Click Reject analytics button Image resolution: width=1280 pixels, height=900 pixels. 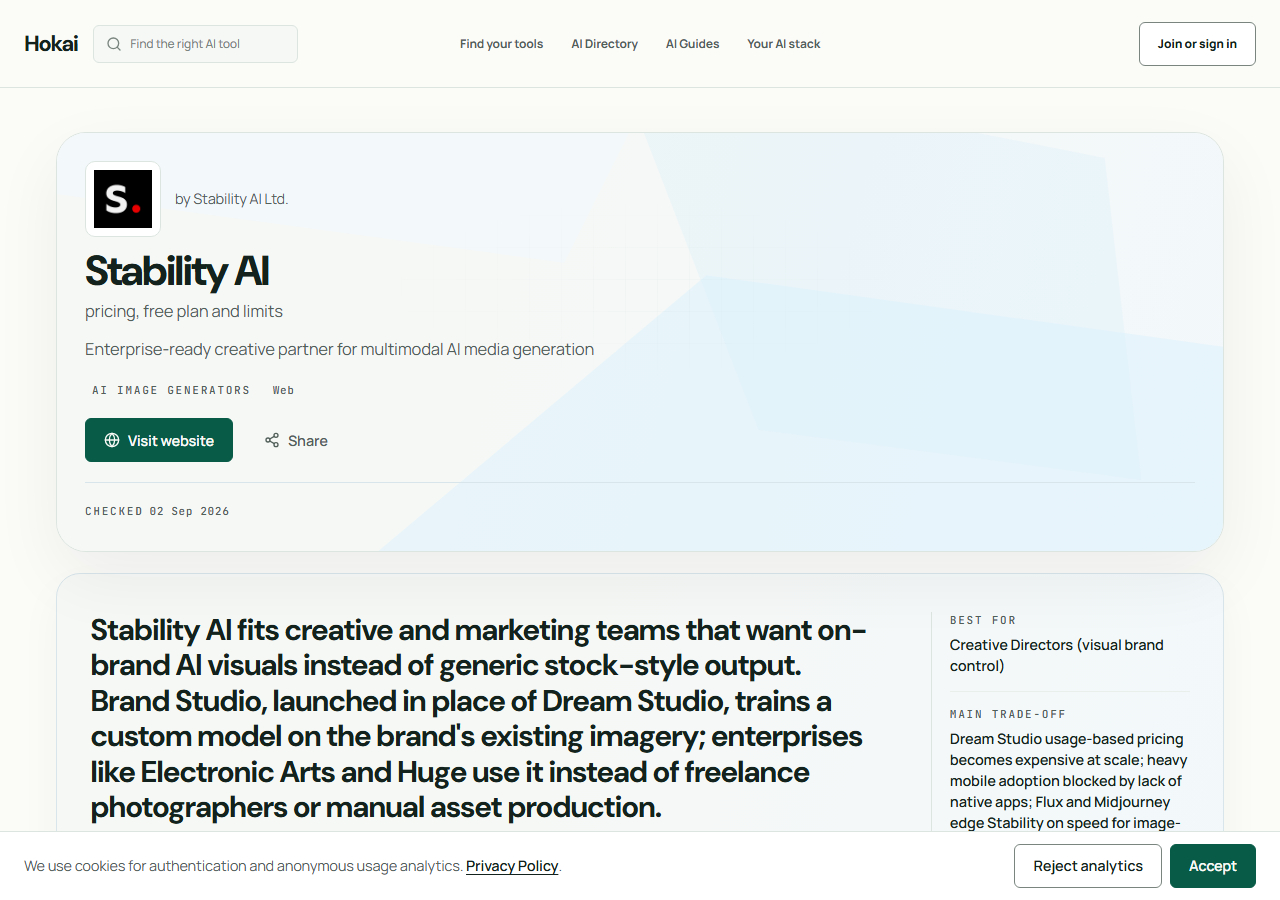click(x=1088, y=866)
